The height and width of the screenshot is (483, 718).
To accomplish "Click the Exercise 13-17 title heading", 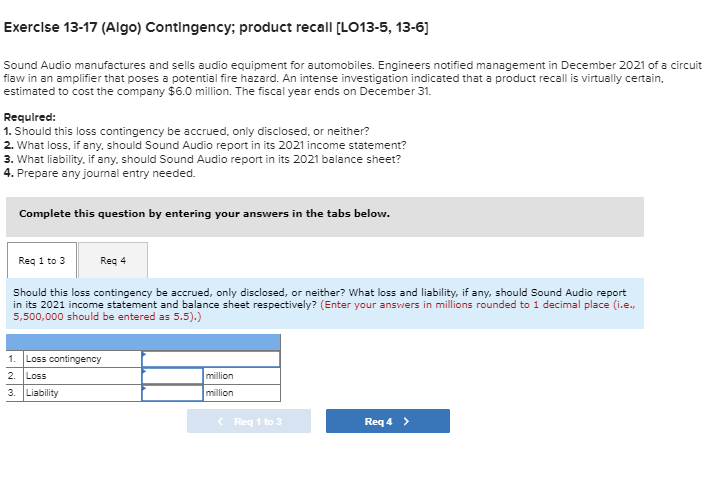I will [216, 27].
